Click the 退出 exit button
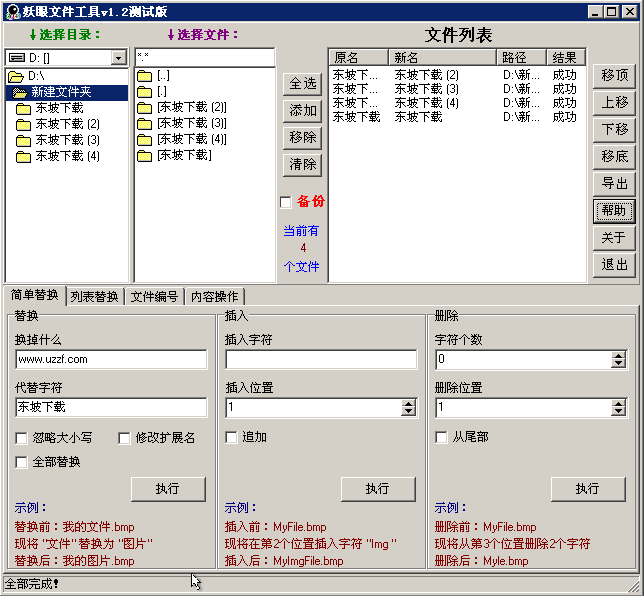 (614, 265)
